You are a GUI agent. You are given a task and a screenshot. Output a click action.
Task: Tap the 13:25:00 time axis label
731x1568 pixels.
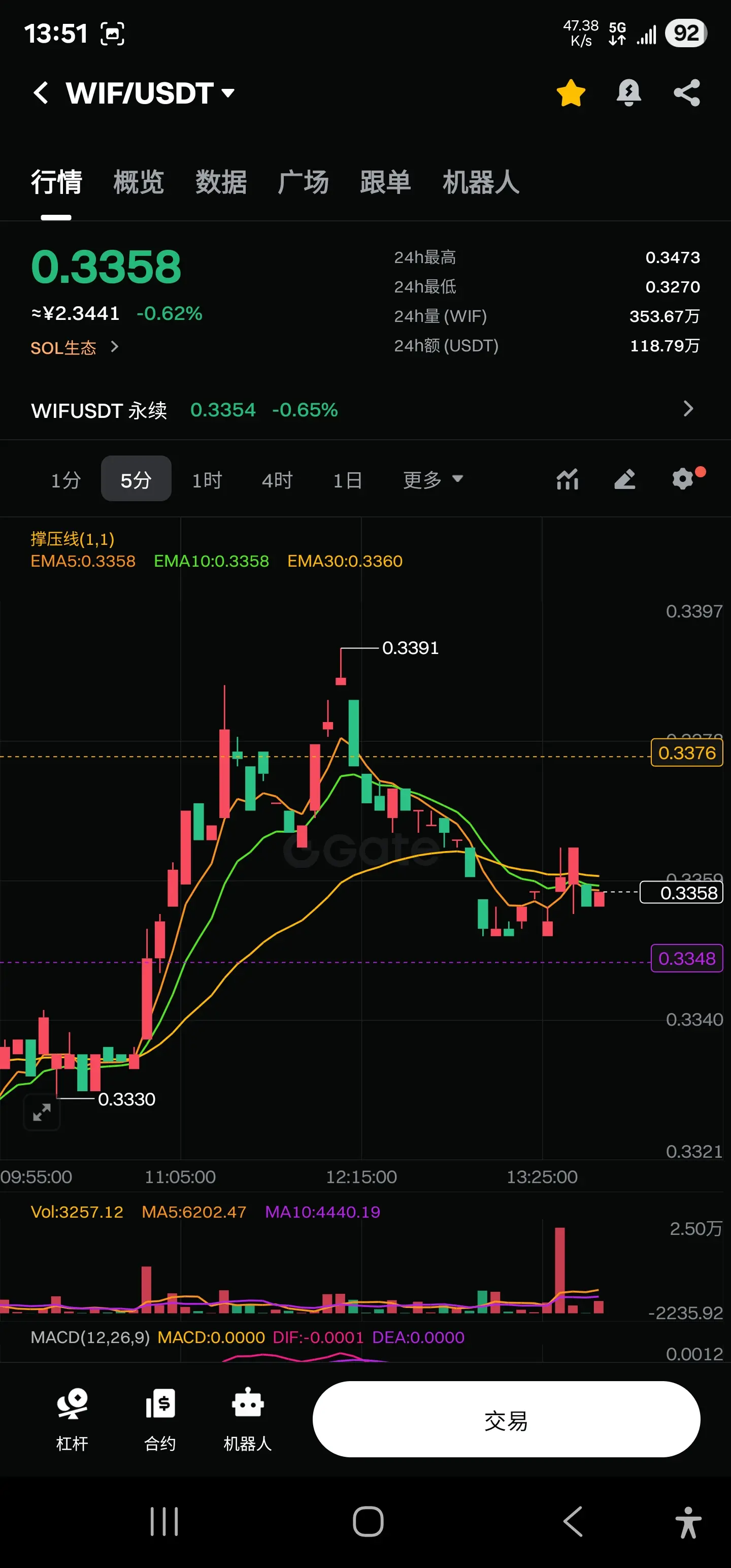[542, 1177]
